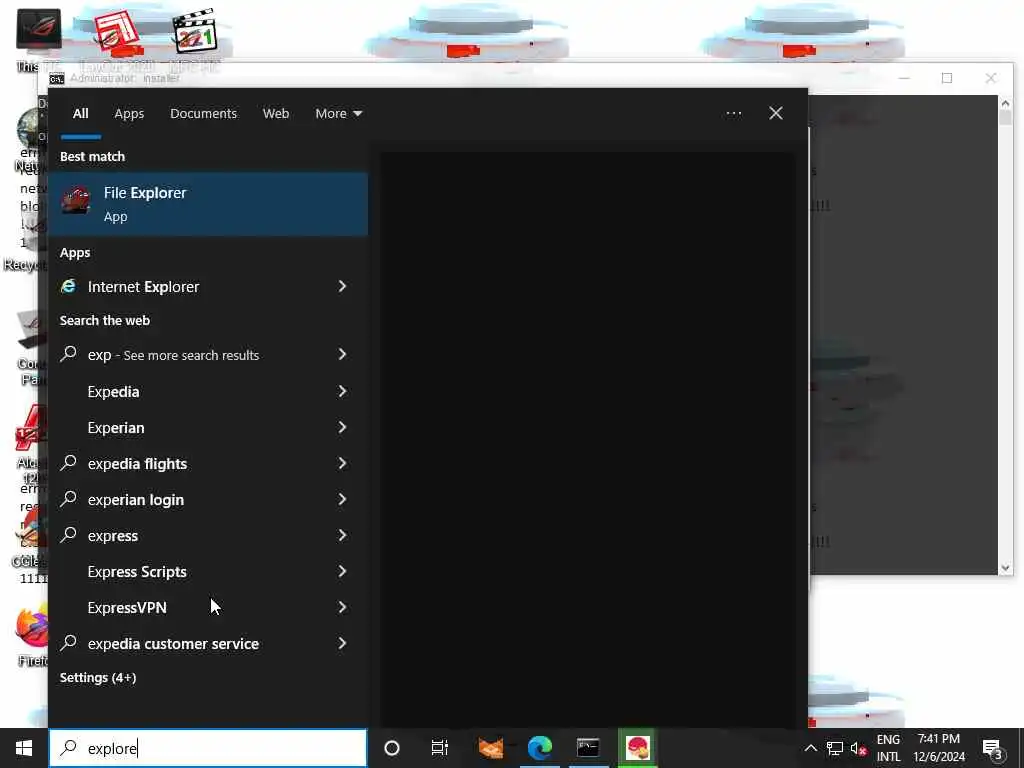Expand Express Scripts suggestion arrow

(342, 571)
